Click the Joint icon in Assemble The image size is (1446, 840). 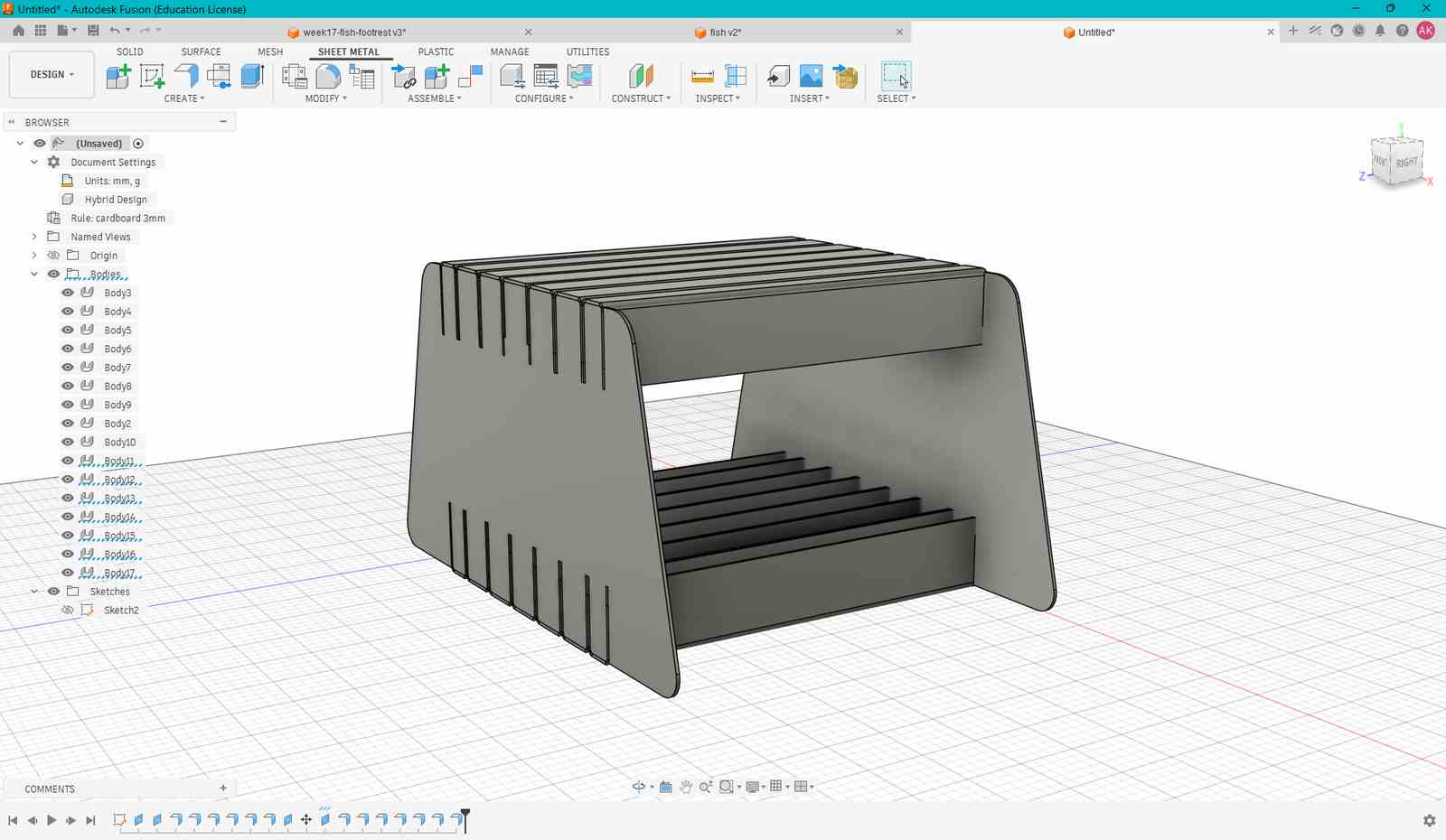[403, 76]
